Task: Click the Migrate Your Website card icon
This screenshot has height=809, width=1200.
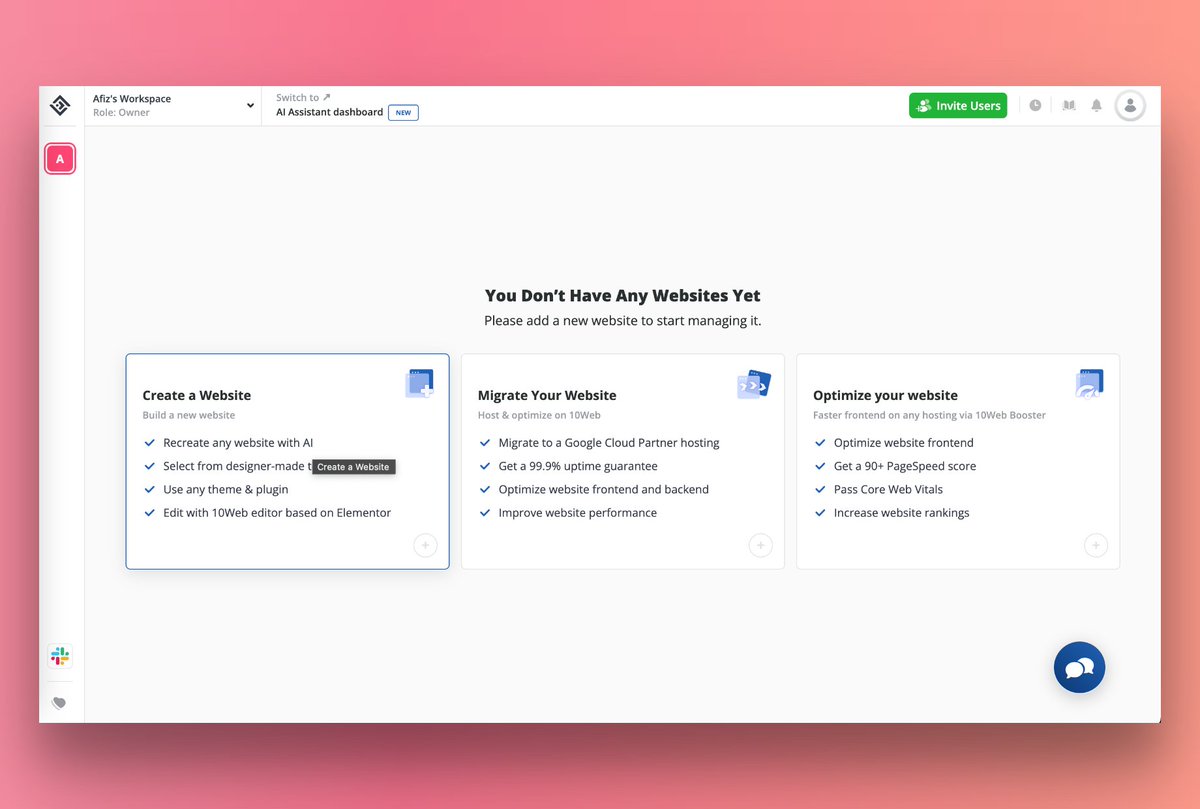Action: pos(754,384)
